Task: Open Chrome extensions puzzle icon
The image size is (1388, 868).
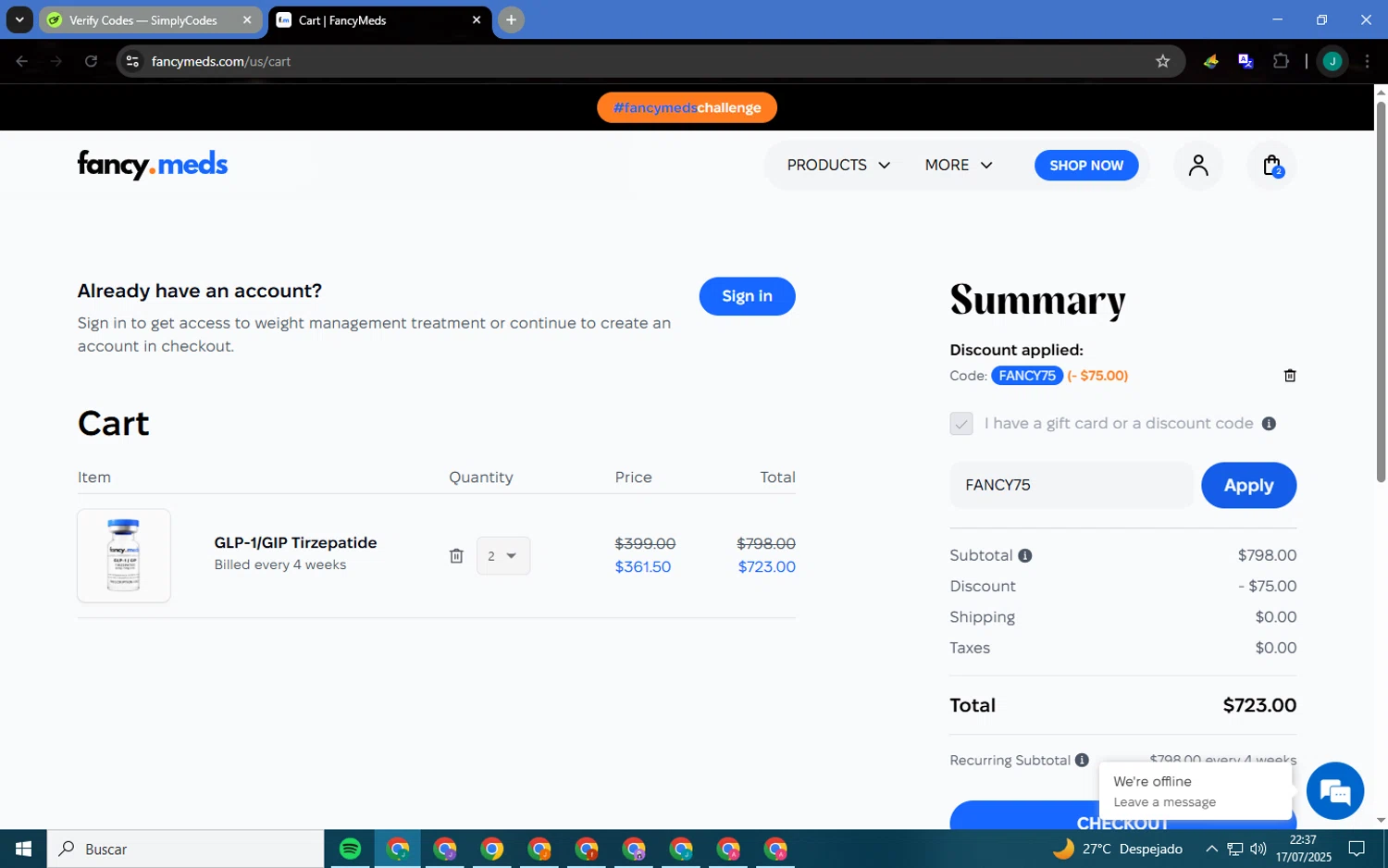Action: tap(1281, 61)
